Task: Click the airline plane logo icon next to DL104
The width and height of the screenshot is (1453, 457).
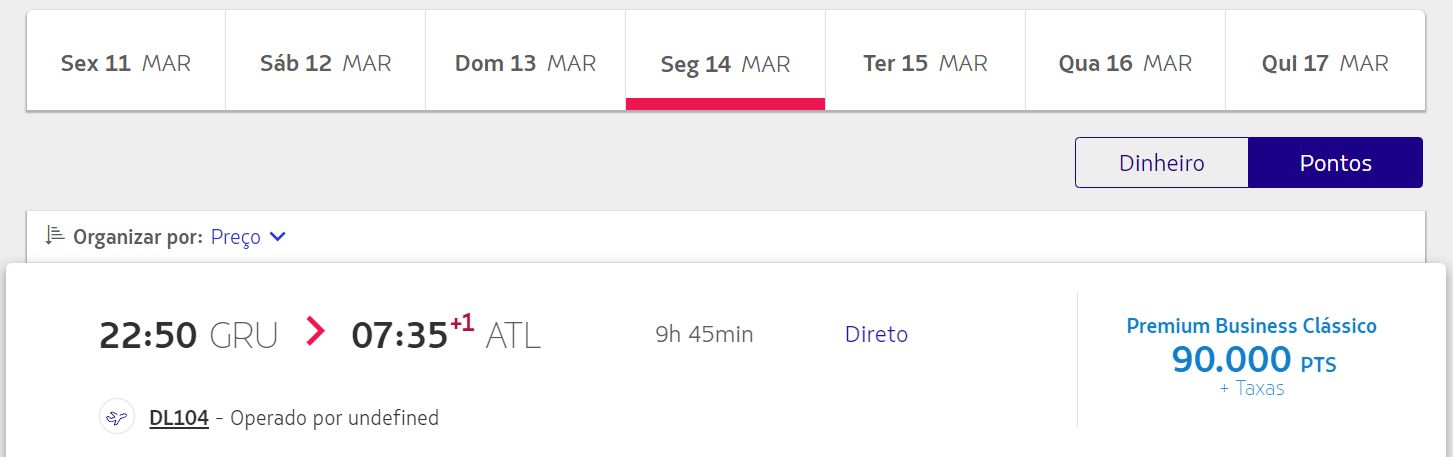Action: [117, 417]
